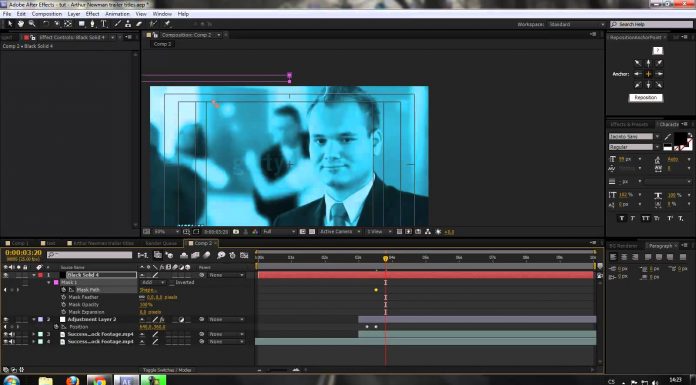Select the Clone Stamp tool
This screenshot has width=696, height=385.
(128, 24)
